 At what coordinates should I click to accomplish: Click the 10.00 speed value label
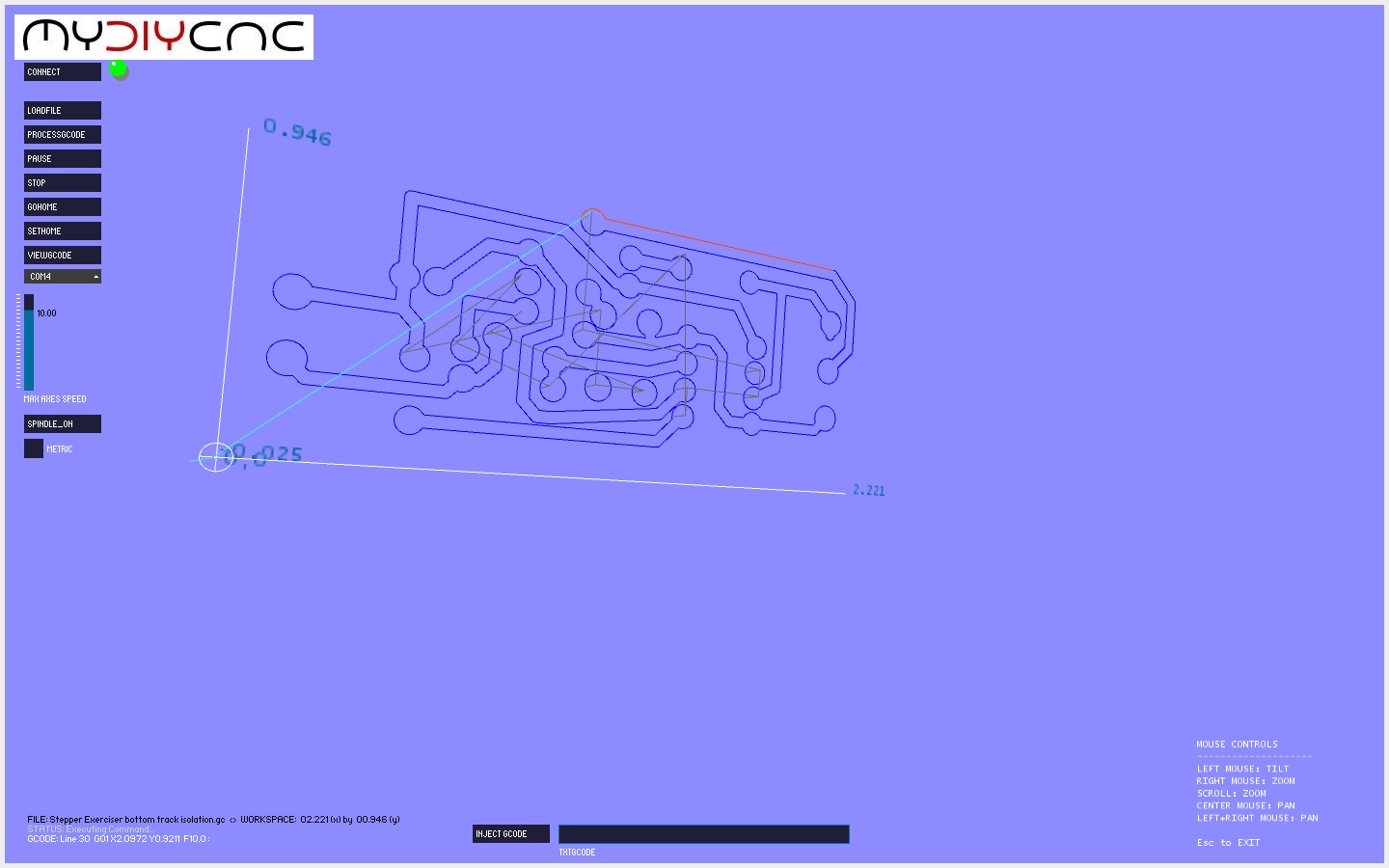pyautogui.click(x=46, y=312)
